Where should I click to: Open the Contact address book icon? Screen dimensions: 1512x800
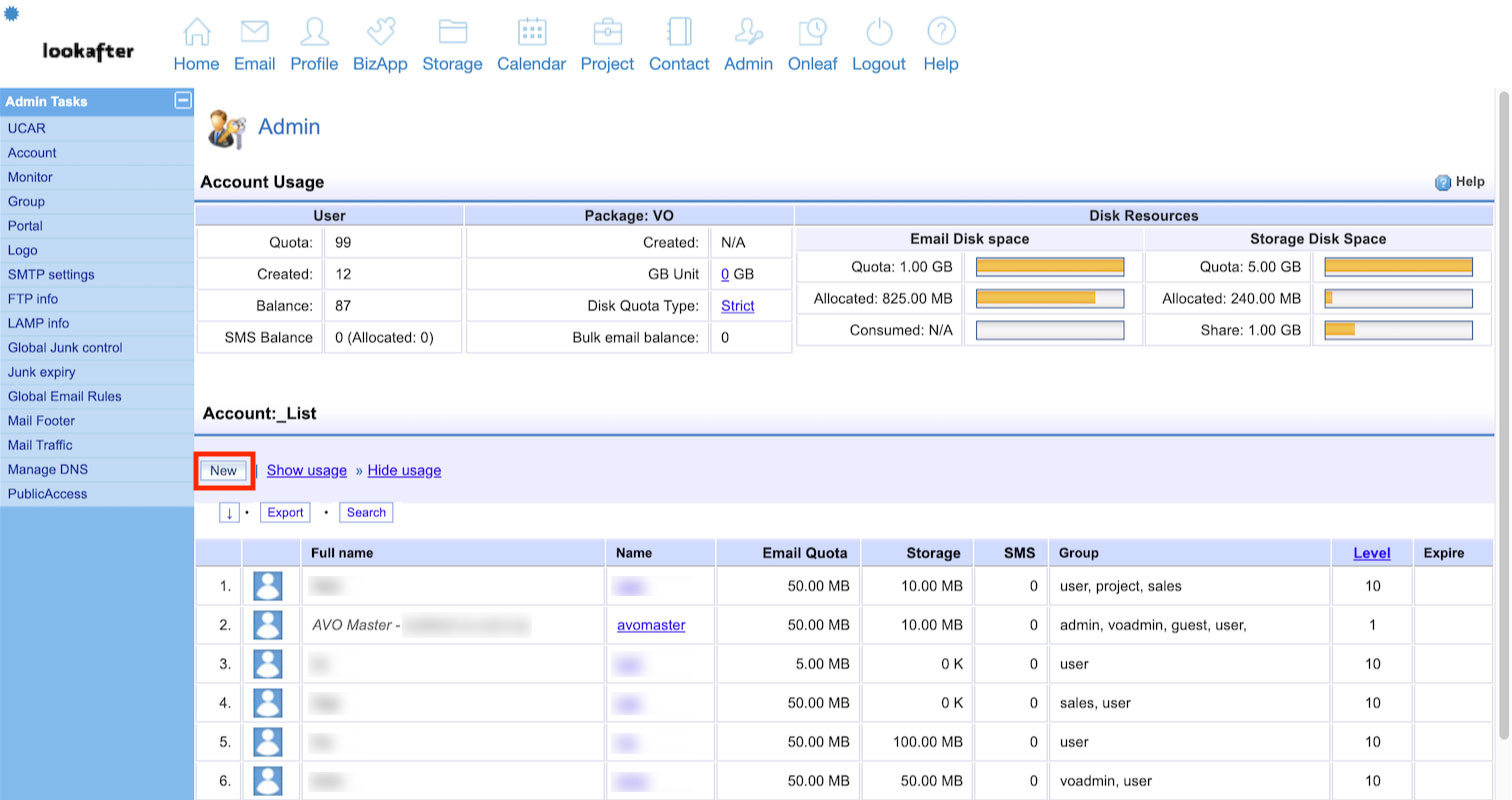(679, 33)
